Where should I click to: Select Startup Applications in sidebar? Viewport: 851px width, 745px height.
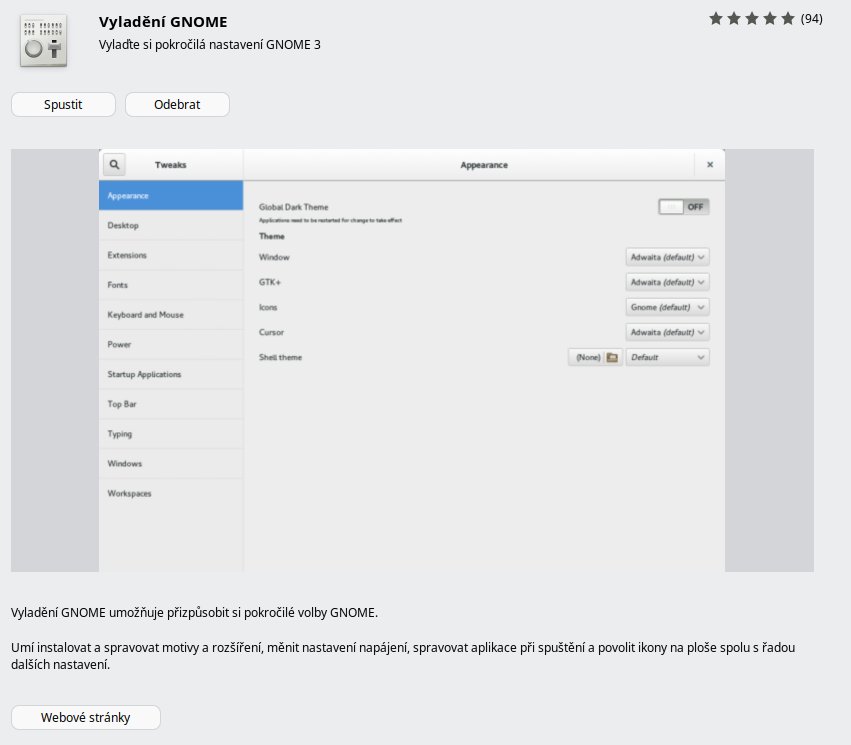coord(171,374)
